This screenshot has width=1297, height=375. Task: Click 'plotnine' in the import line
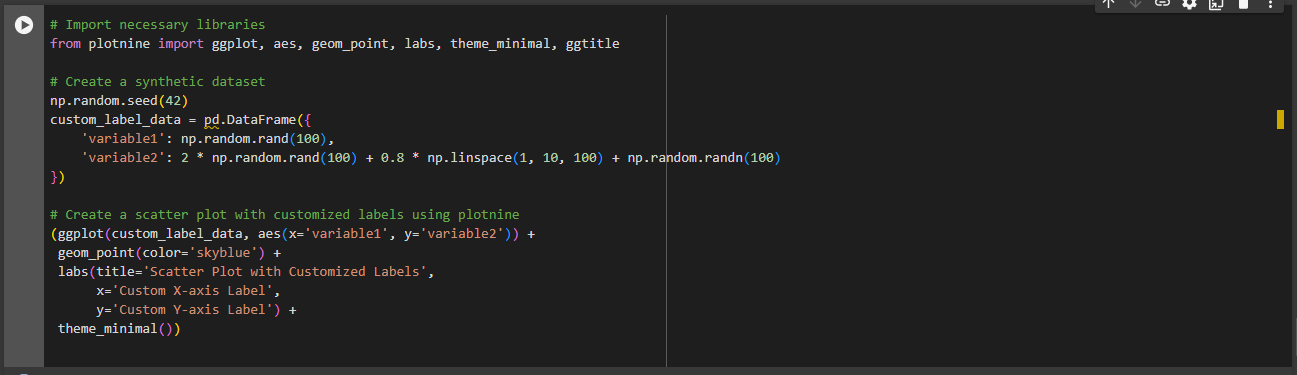point(119,43)
